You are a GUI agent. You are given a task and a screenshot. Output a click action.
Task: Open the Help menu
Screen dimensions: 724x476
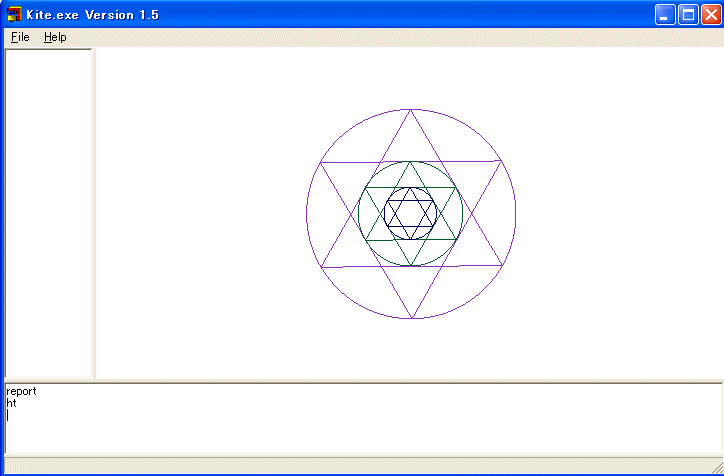coord(55,37)
